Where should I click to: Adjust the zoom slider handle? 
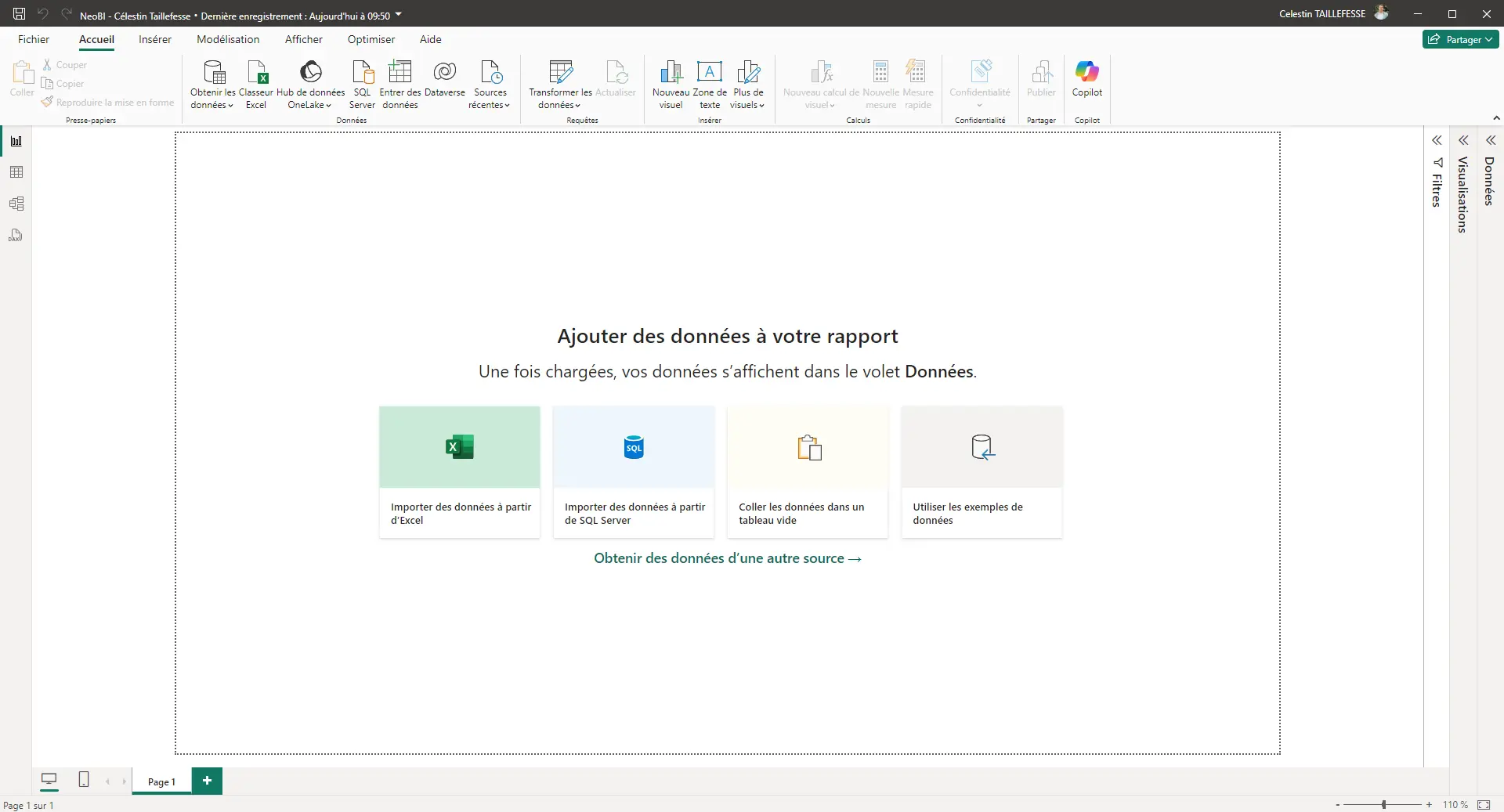point(1384,804)
